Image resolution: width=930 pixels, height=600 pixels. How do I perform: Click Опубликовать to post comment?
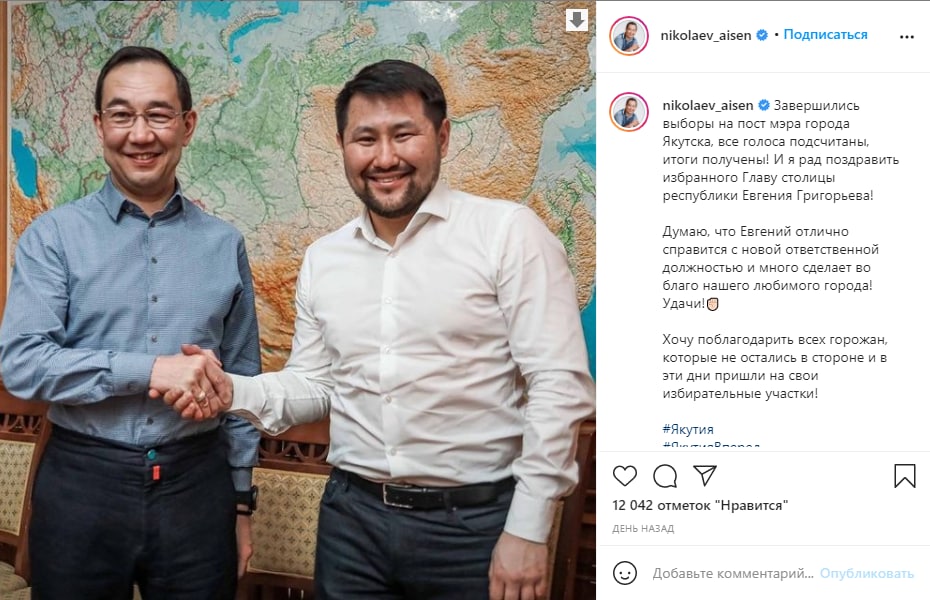click(x=867, y=573)
